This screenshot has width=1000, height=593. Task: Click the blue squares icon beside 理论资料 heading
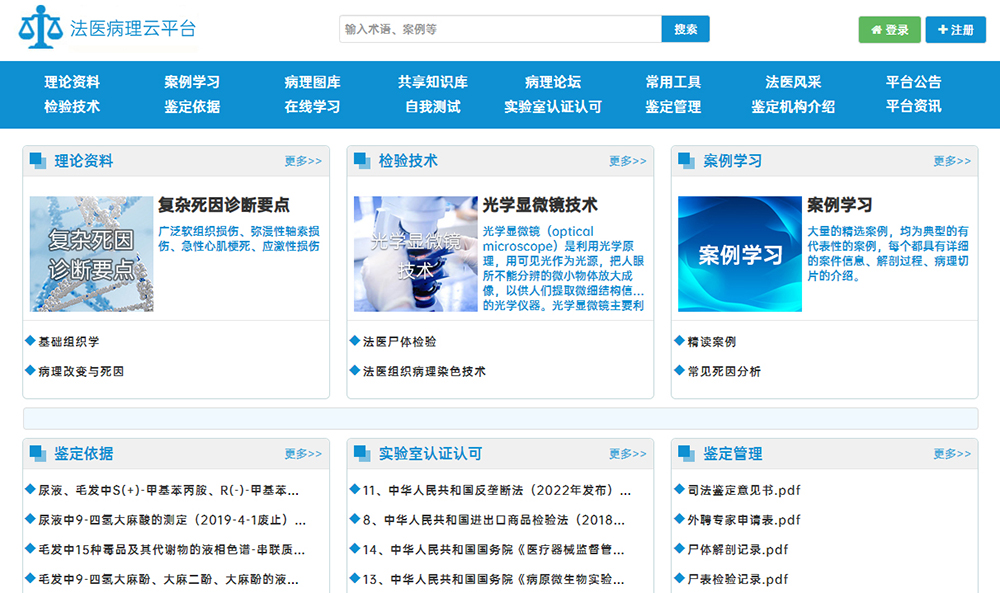(x=38, y=161)
